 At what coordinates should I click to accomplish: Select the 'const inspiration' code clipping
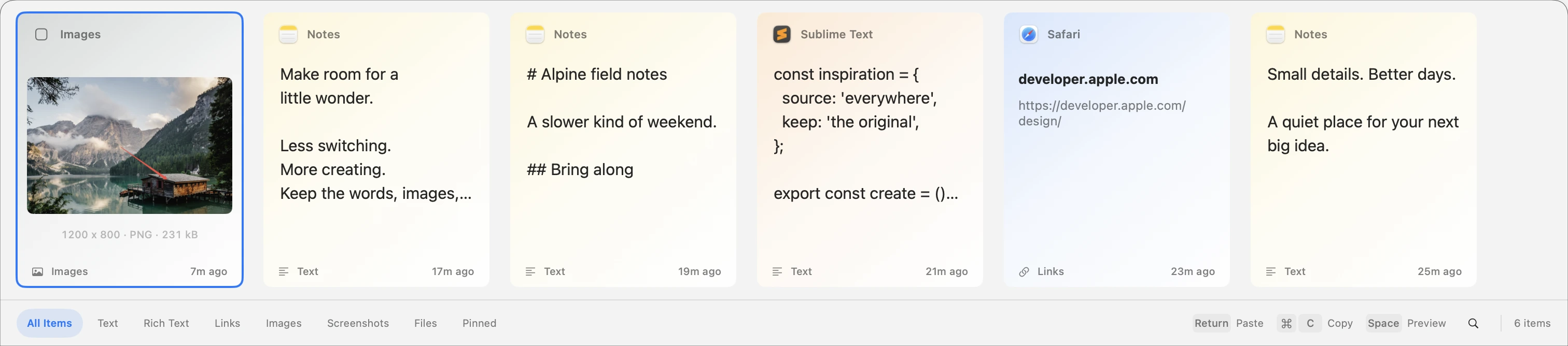click(870, 150)
